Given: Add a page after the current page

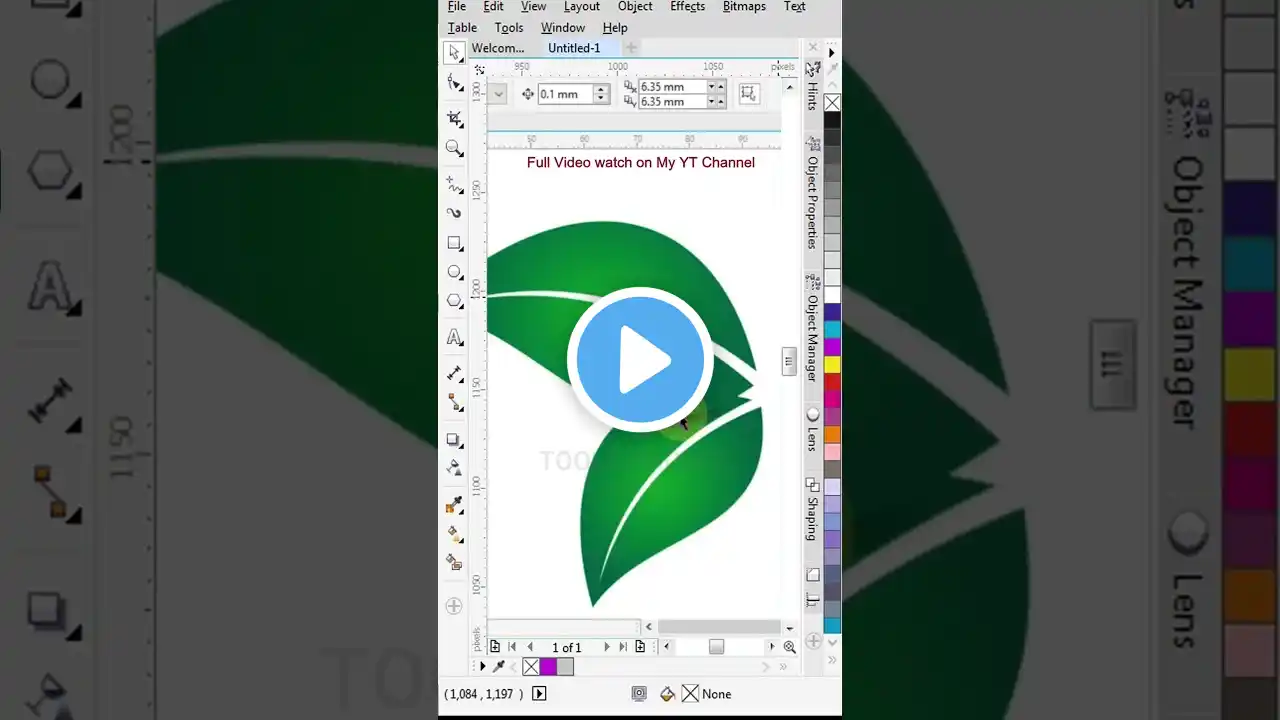Looking at the screenshot, I should click(x=640, y=647).
